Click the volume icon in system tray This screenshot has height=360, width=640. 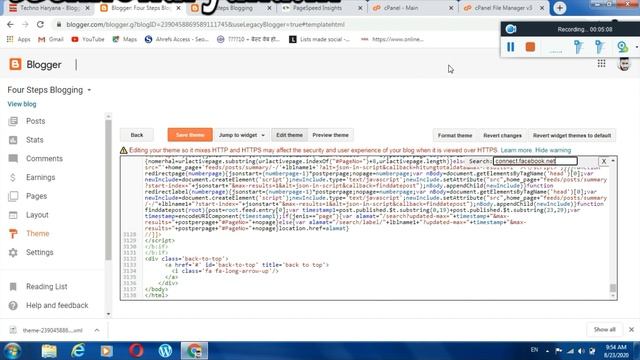[581, 351]
